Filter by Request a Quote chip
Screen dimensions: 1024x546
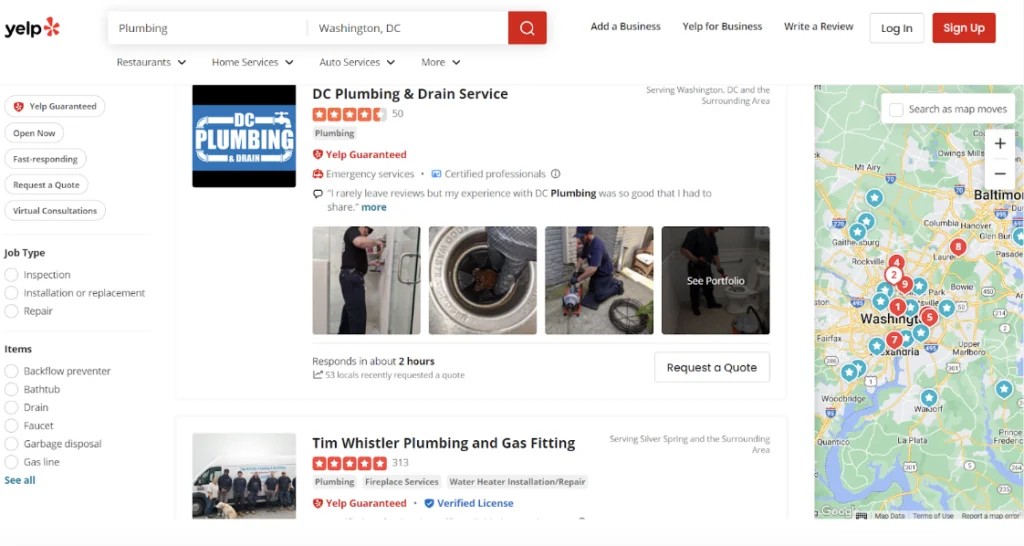[46, 185]
